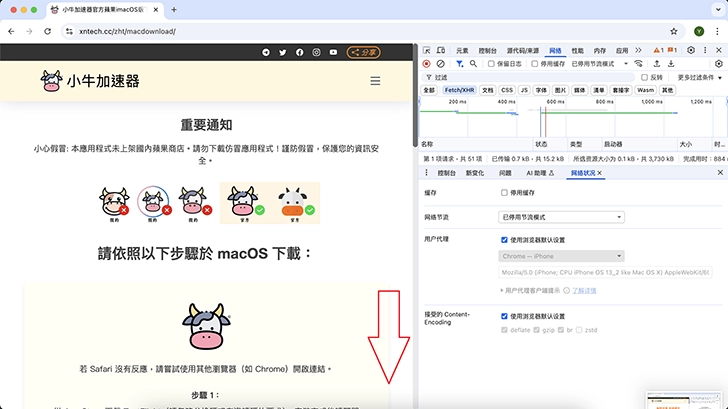728x409 pixels.
Task: Toggle the device toolbar icon in DevTools
Action: pos(441,50)
